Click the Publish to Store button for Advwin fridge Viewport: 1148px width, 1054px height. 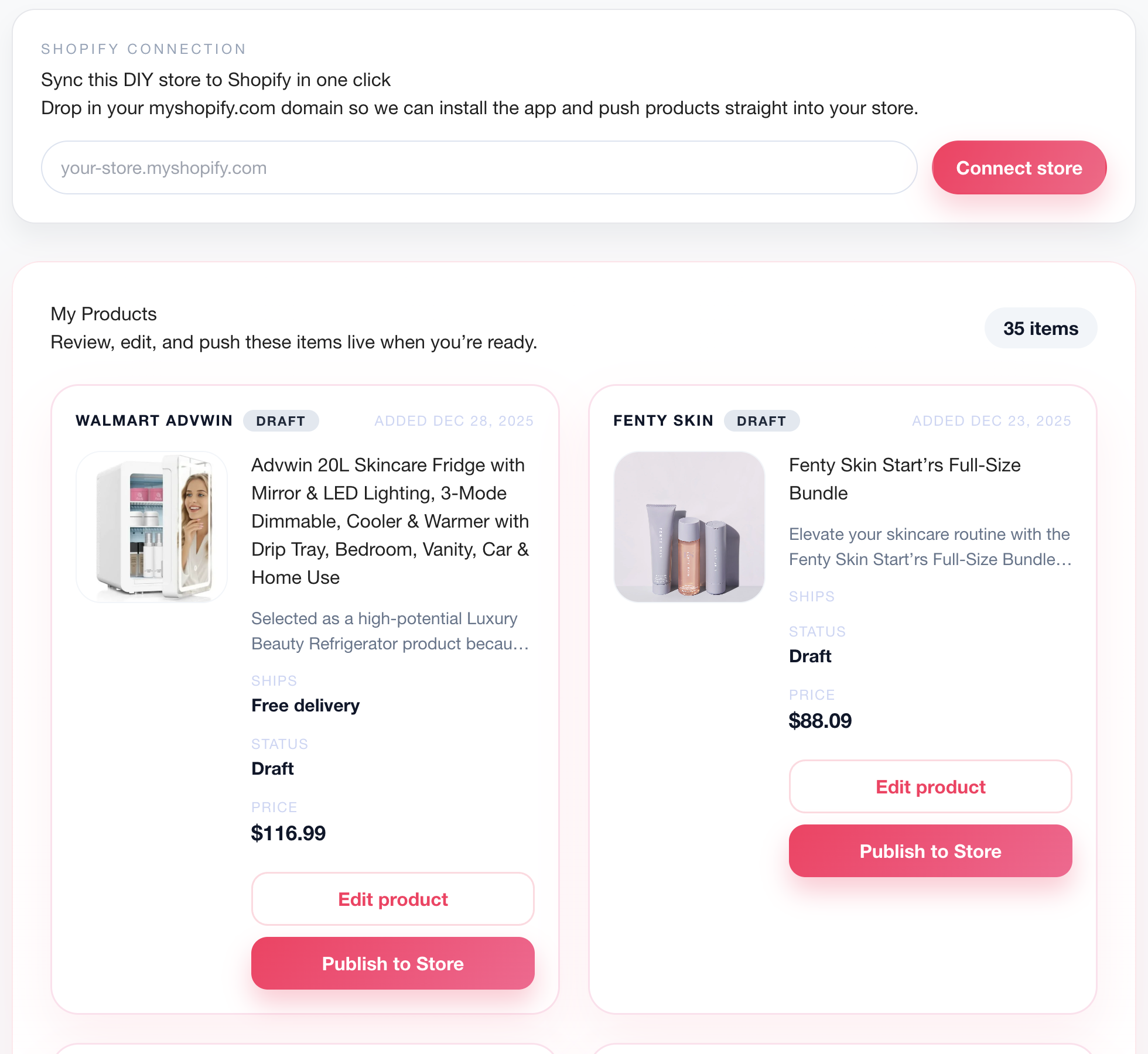click(x=392, y=963)
